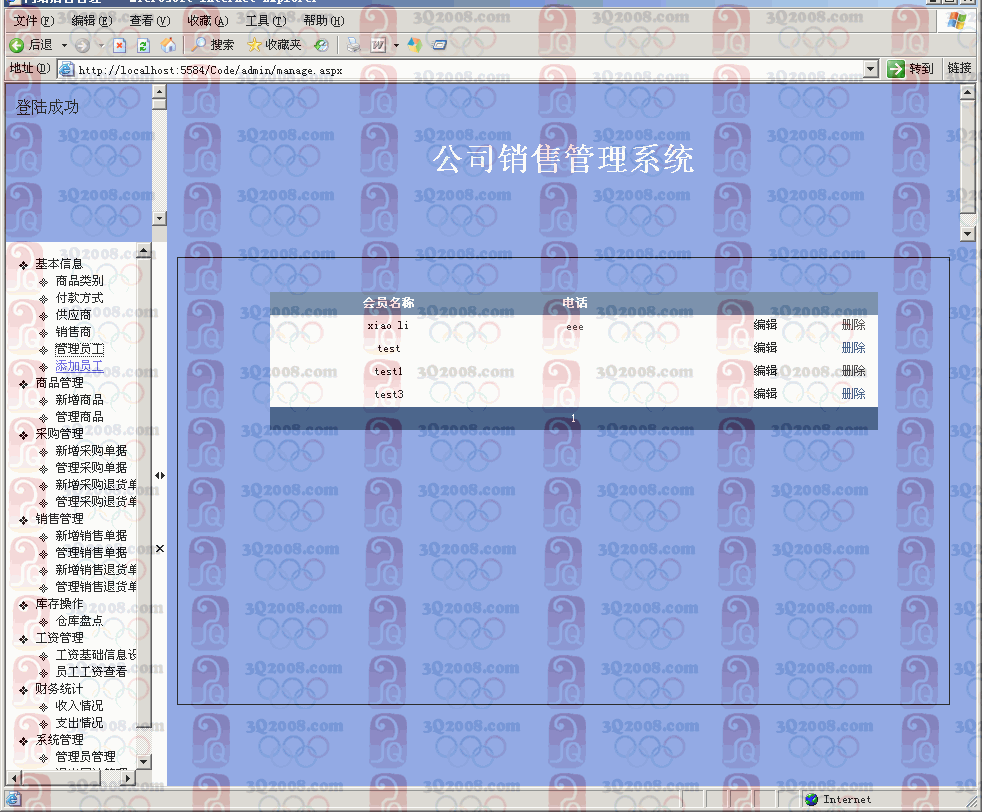Click the Search (搜索) magnifier button
The width and height of the screenshot is (982, 812).
coord(213,45)
